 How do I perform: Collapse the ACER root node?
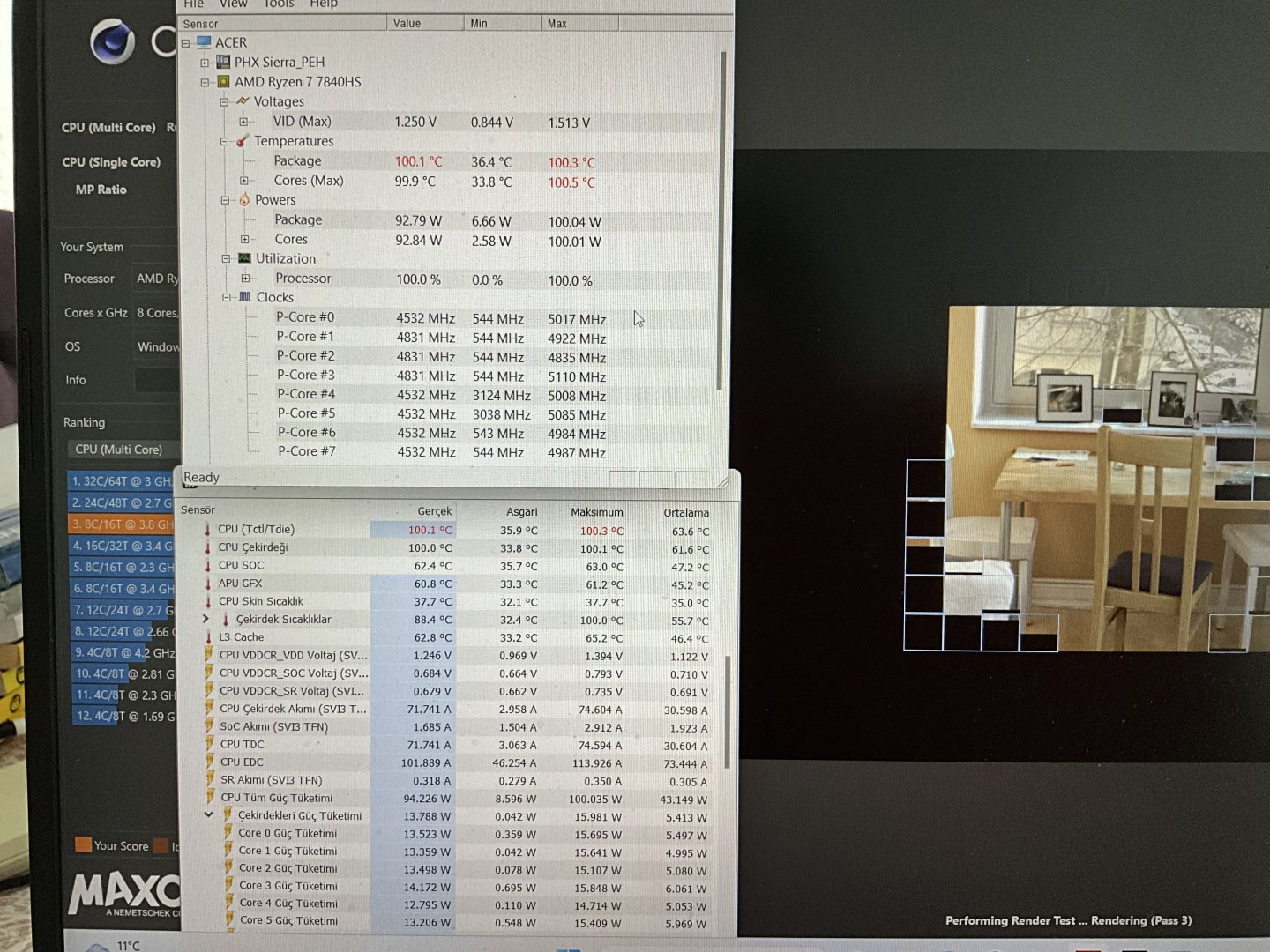click(x=185, y=43)
